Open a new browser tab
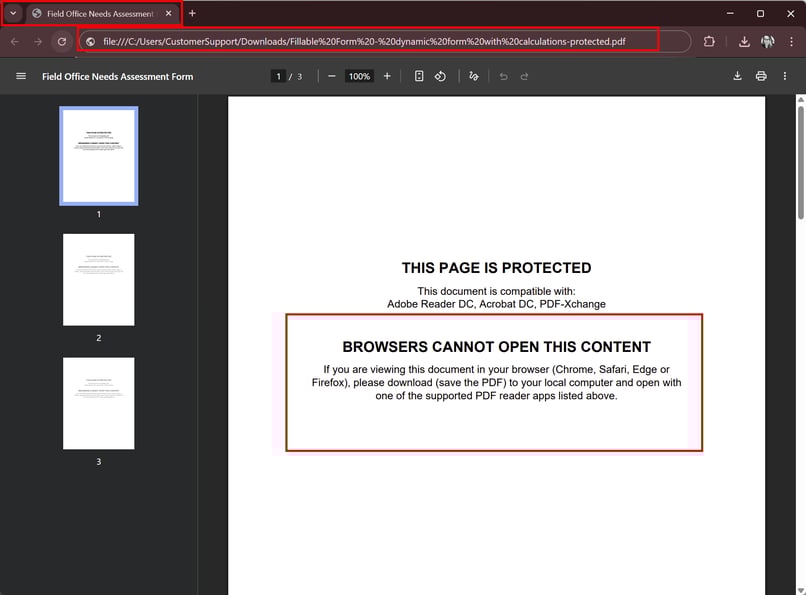The height and width of the screenshot is (595, 806). 192,14
